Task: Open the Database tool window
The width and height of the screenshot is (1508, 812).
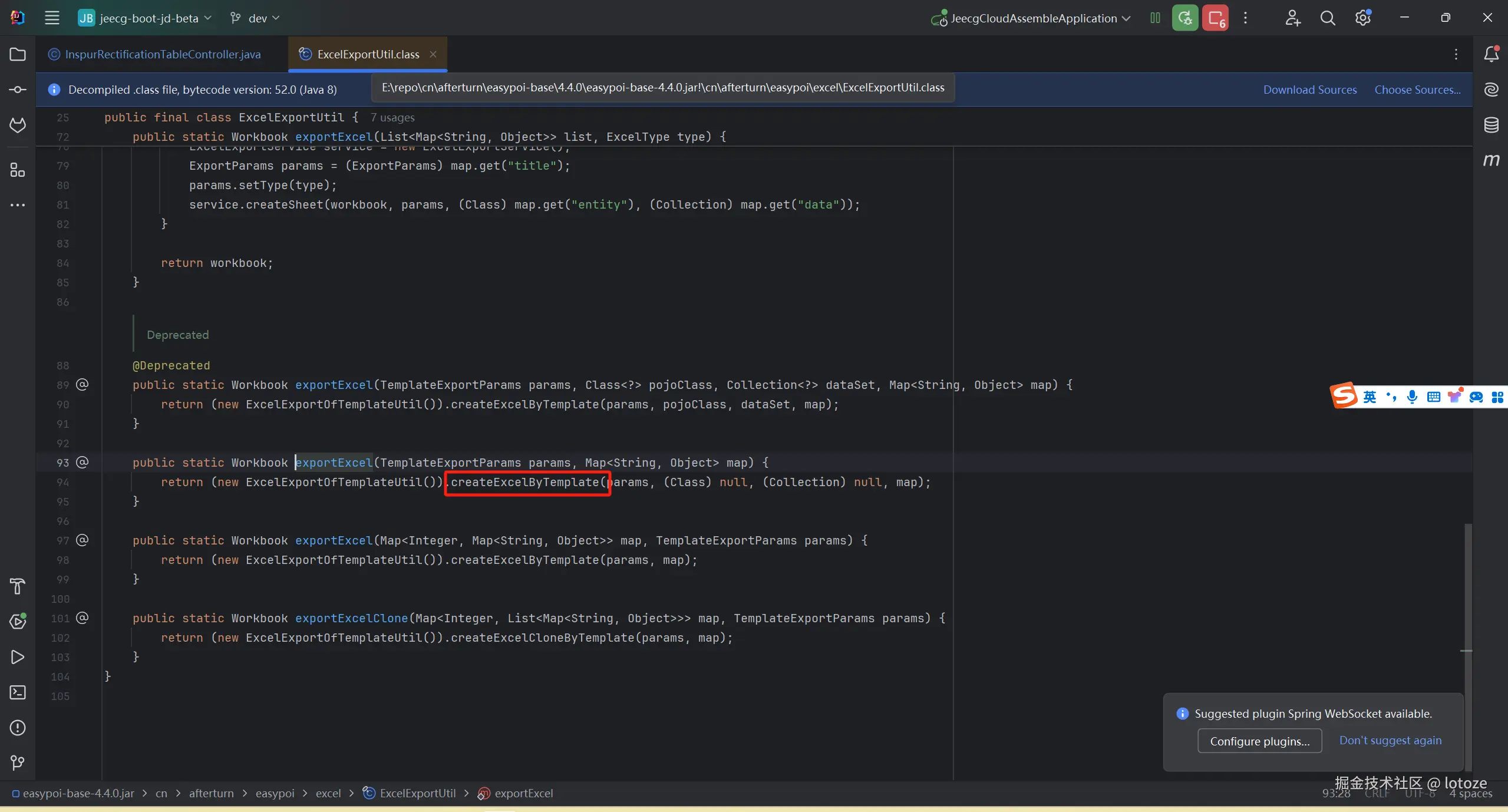Action: coord(1491,125)
